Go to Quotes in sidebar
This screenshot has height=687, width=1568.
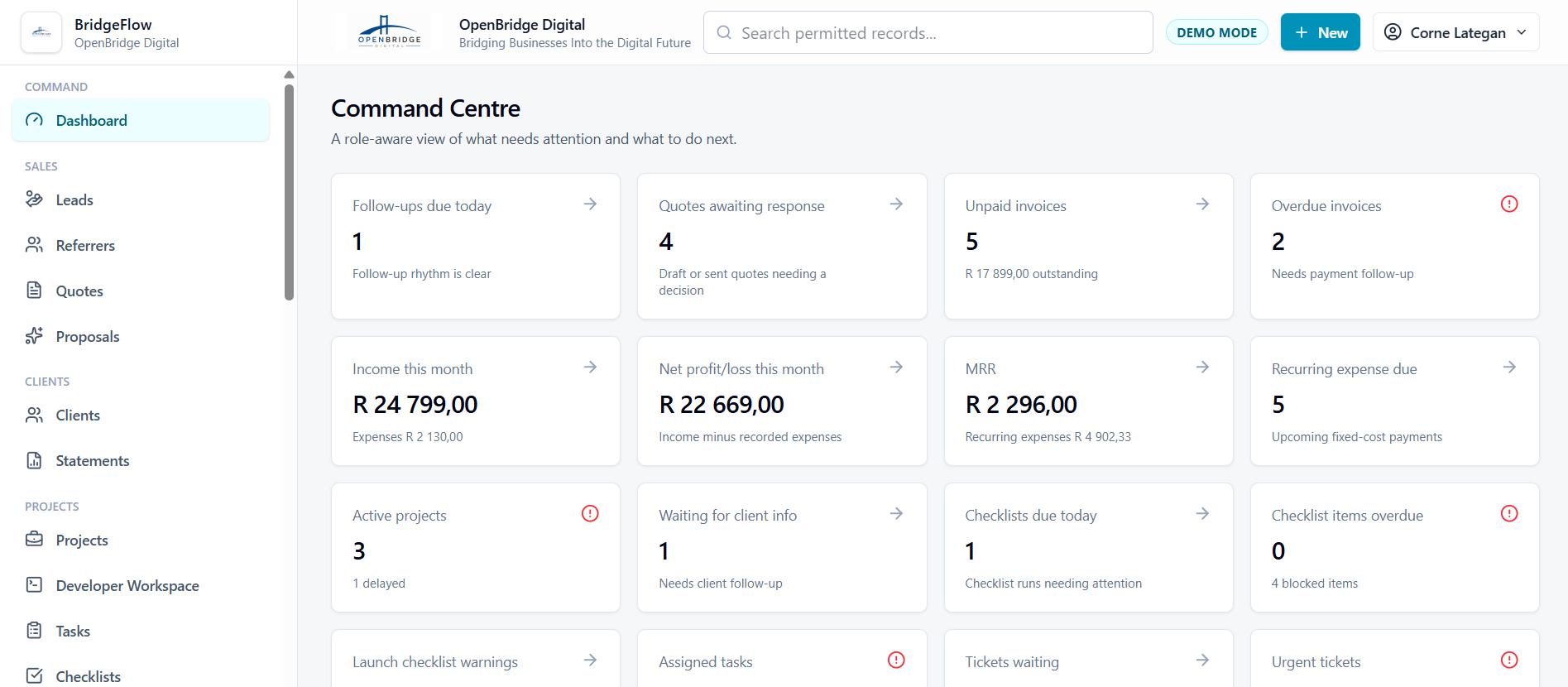point(141,291)
